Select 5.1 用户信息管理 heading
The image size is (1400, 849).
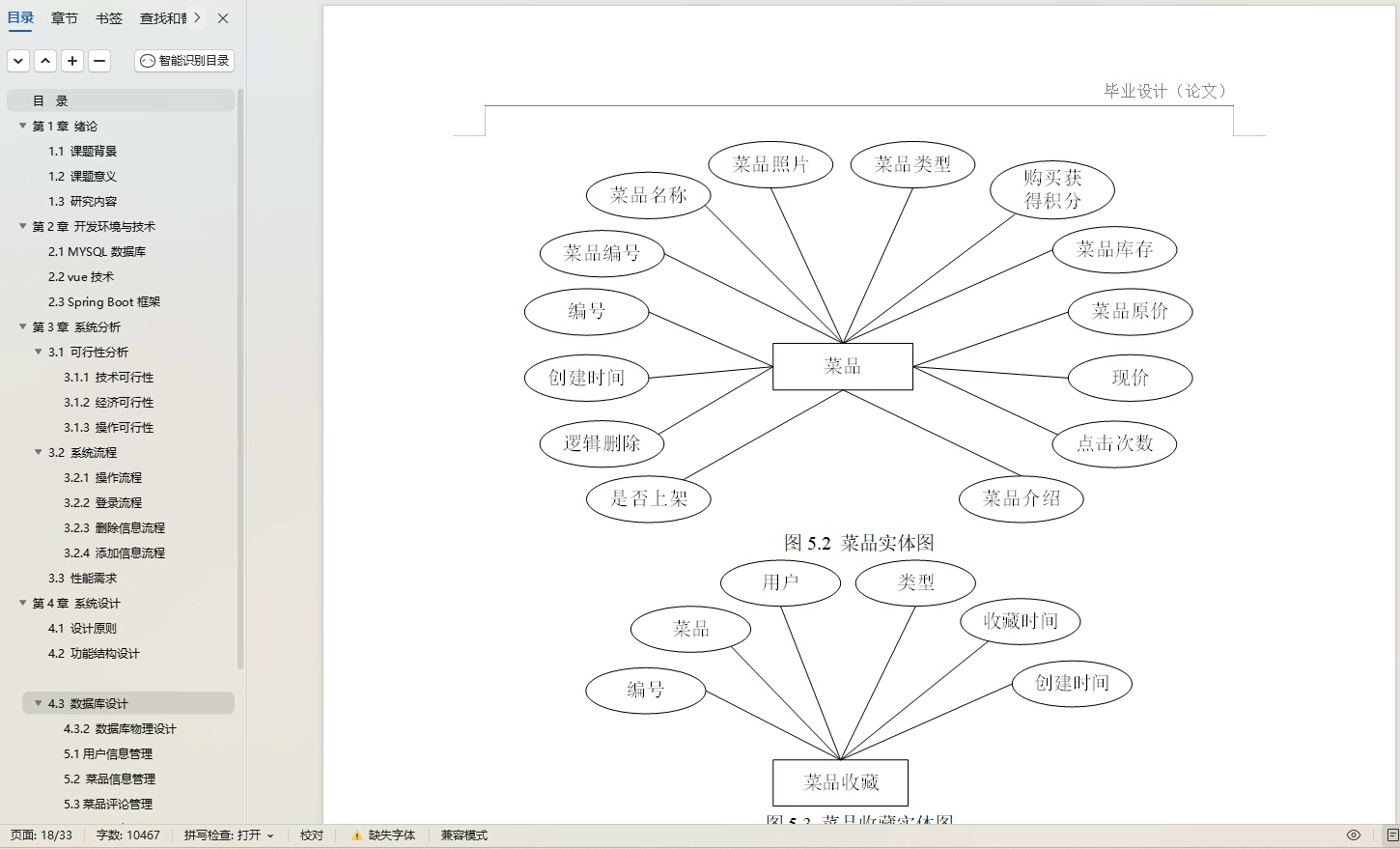pos(108,753)
